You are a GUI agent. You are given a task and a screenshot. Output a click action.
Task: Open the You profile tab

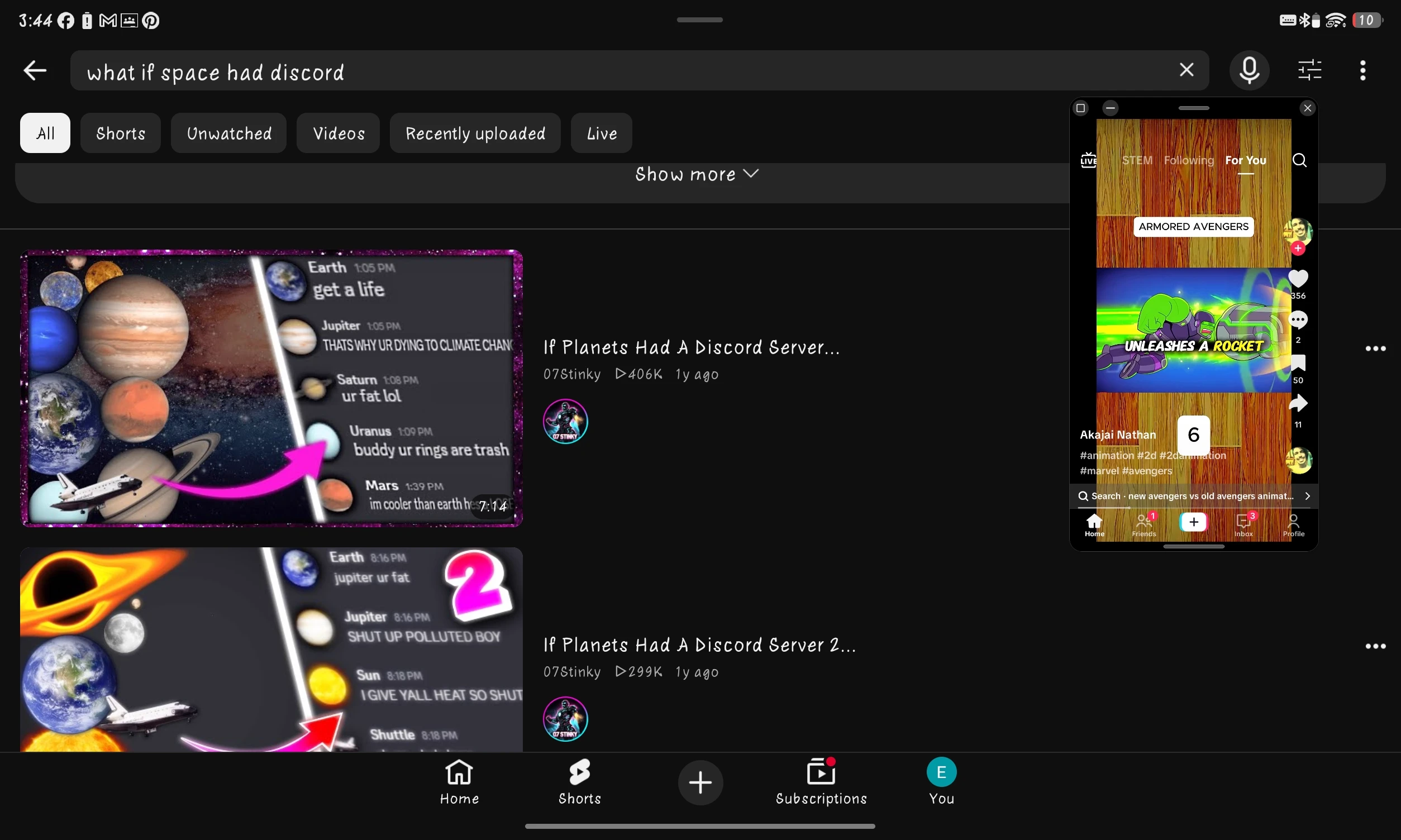tap(941, 783)
